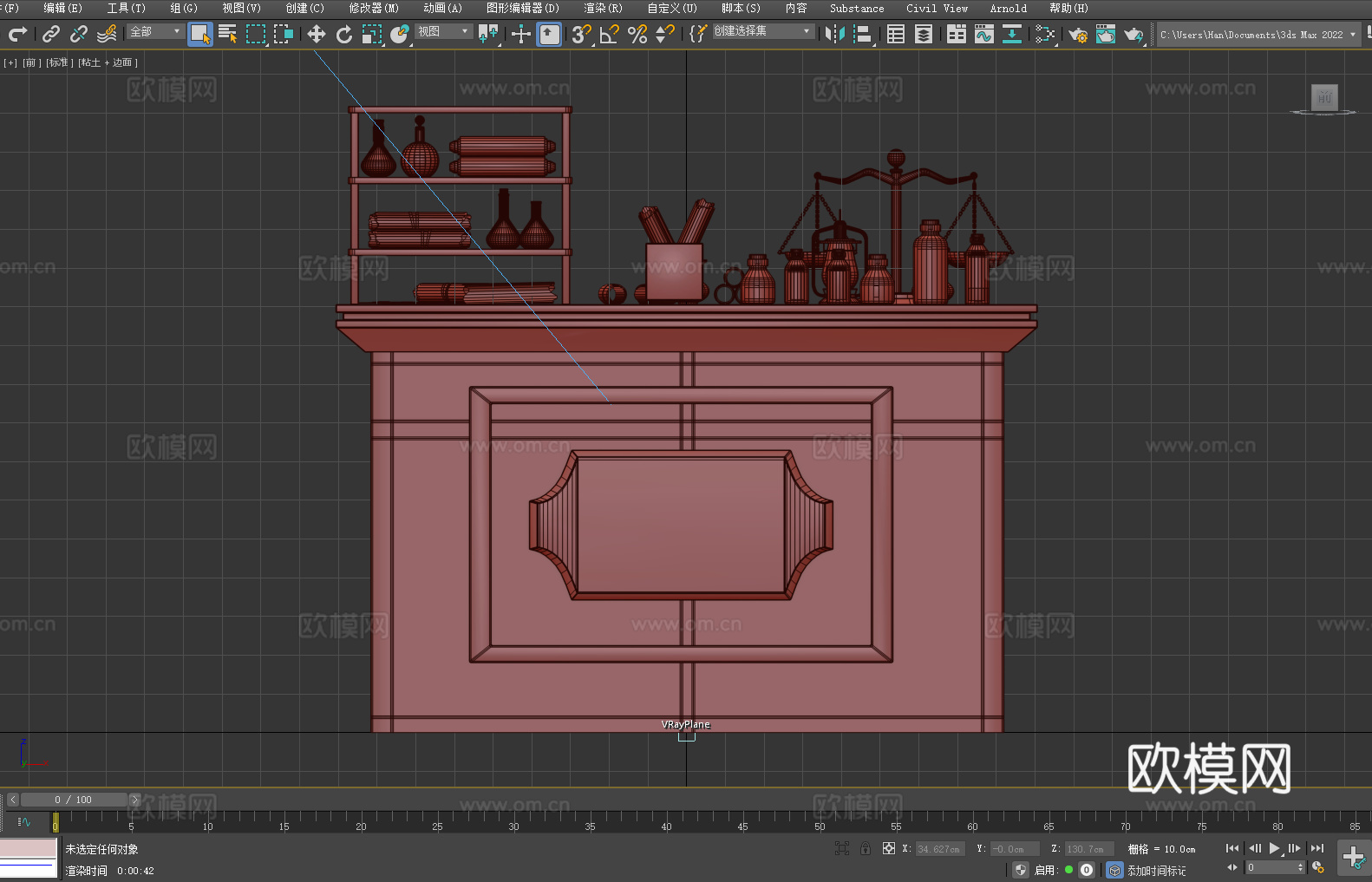Viewport: 1372px width, 882px height.
Task: Select the Link objects chain icon
Action: click(51, 34)
